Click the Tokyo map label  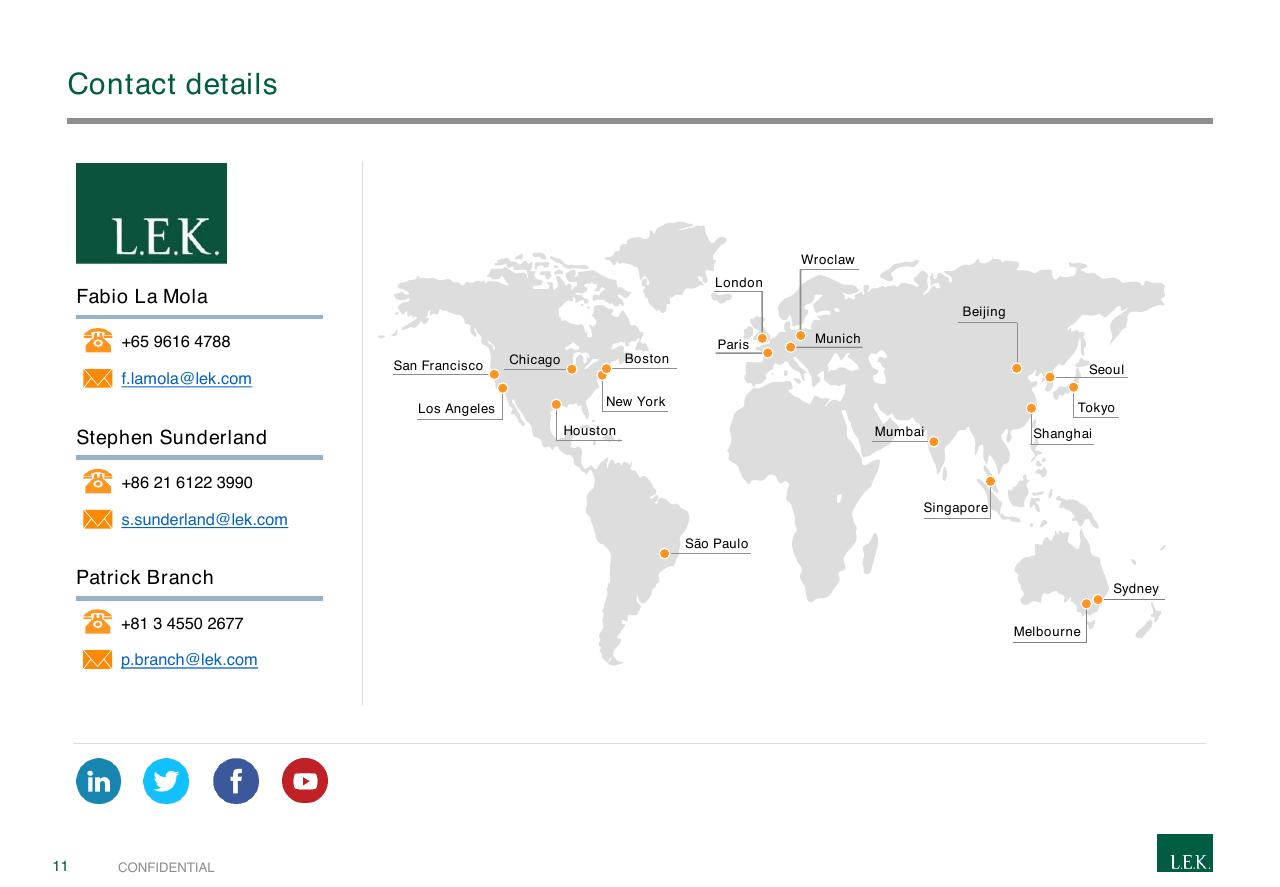pyautogui.click(x=1096, y=407)
